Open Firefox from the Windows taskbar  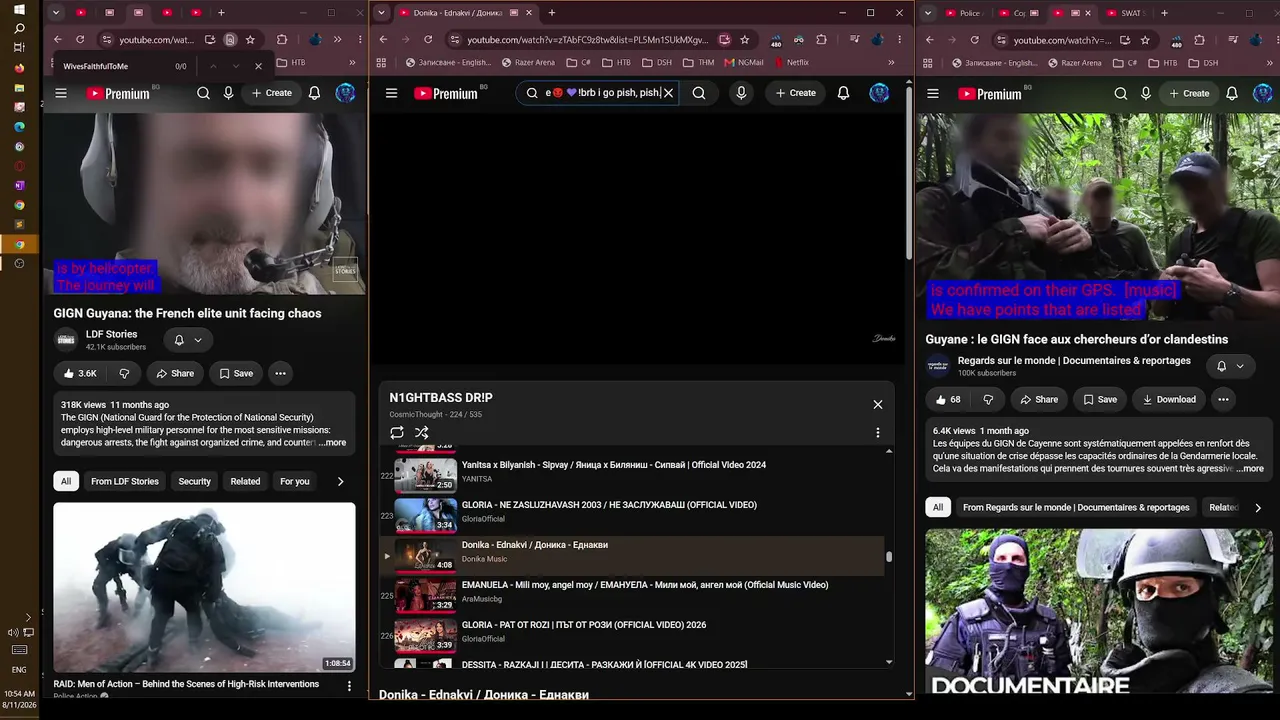pos(19,68)
